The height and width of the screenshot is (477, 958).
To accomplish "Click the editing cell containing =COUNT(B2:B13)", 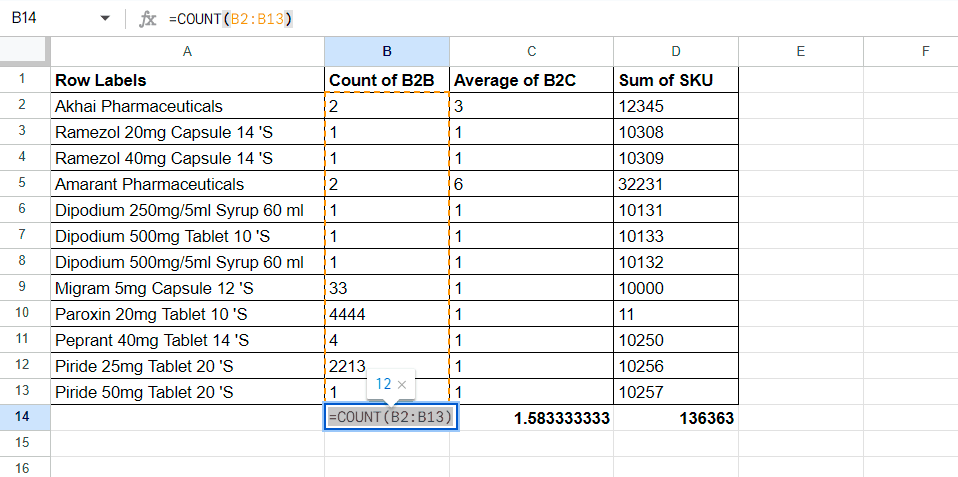I will pos(391,417).
